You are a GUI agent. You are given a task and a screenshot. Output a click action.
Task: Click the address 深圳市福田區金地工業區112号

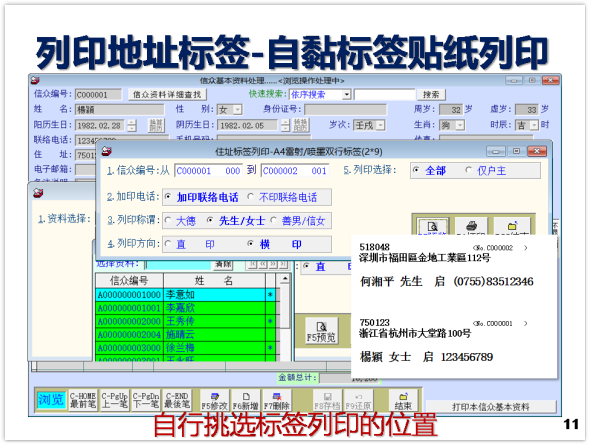tap(425, 258)
